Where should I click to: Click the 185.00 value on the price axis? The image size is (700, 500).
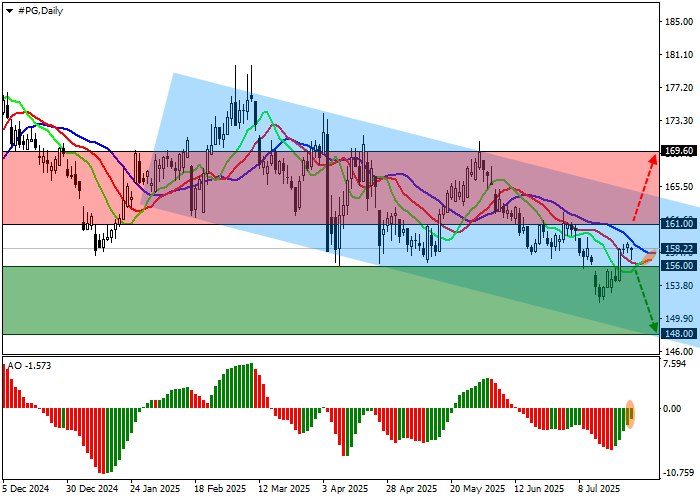pyautogui.click(x=678, y=21)
